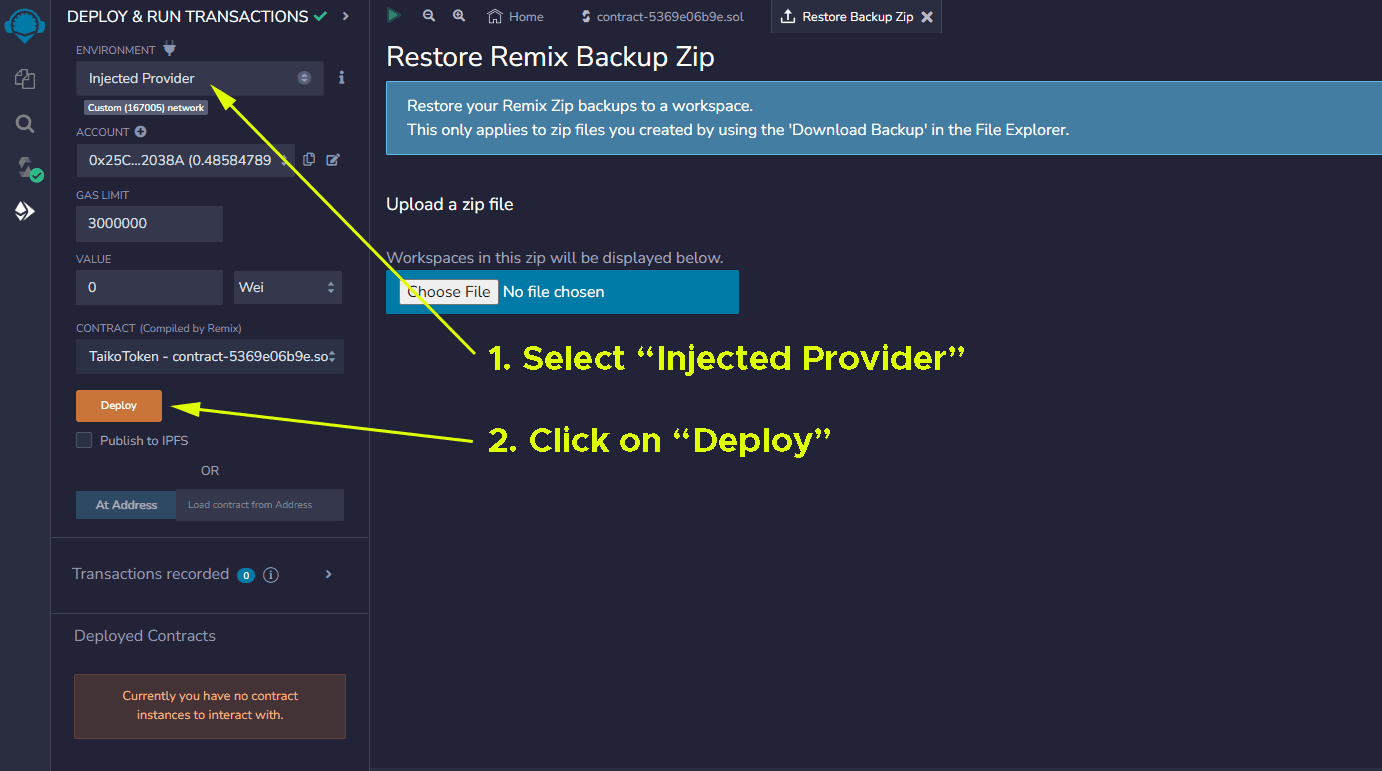This screenshot has height=771, width=1382.
Task: Click the Load contract from Address field
Action: click(260, 505)
